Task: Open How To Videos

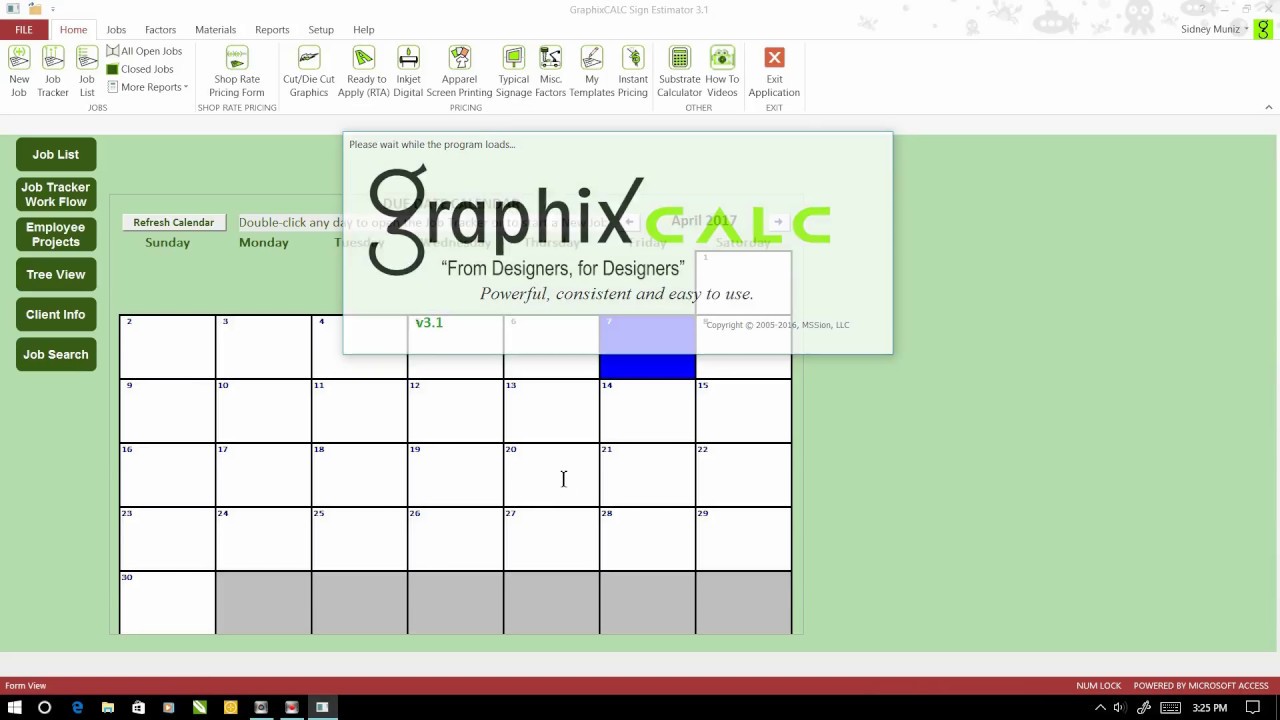Action: [x=722, y=72]
